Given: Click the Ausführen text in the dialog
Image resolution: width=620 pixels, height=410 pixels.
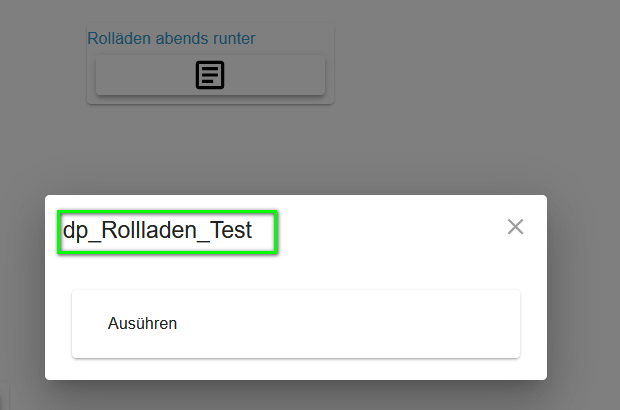Looking at the screenshot, I should 142,323.
